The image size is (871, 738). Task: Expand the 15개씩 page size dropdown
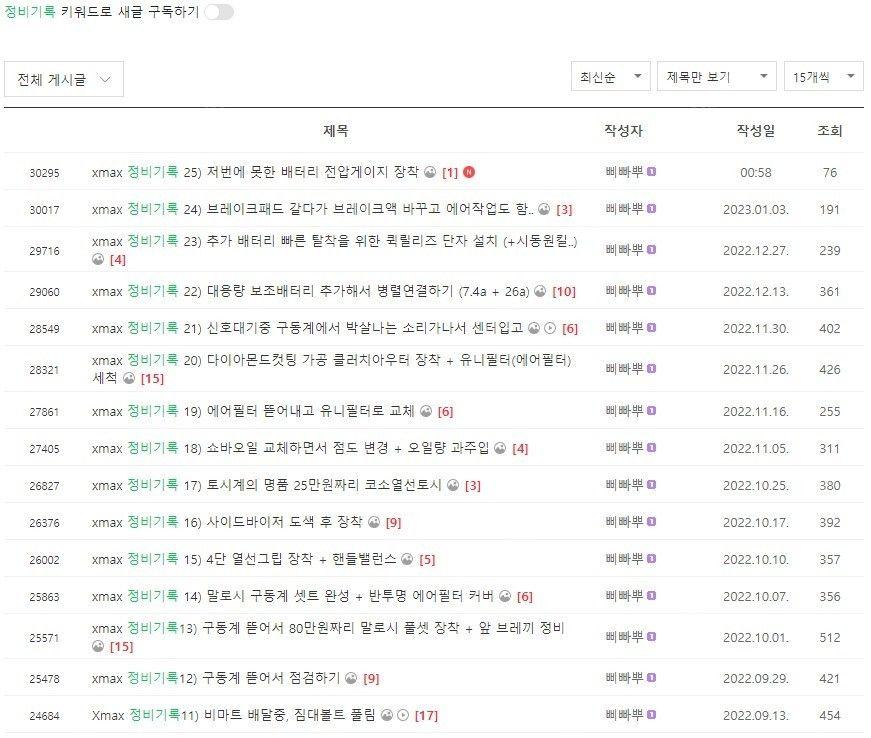coord(823,77)
